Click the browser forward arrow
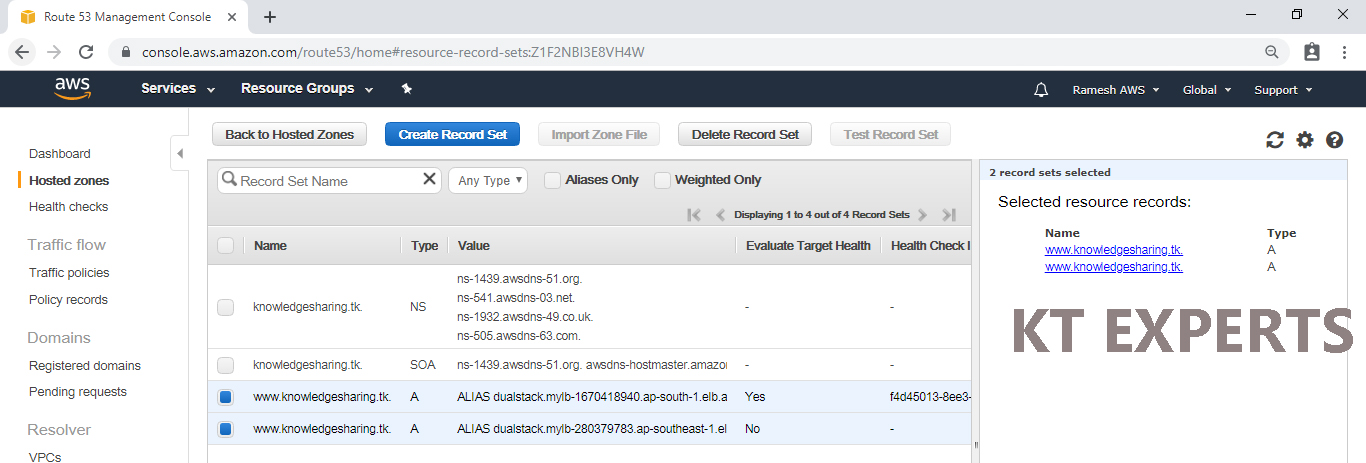Screen dimensions: 1366x463 pyautogui.click(x=54, y=52)
